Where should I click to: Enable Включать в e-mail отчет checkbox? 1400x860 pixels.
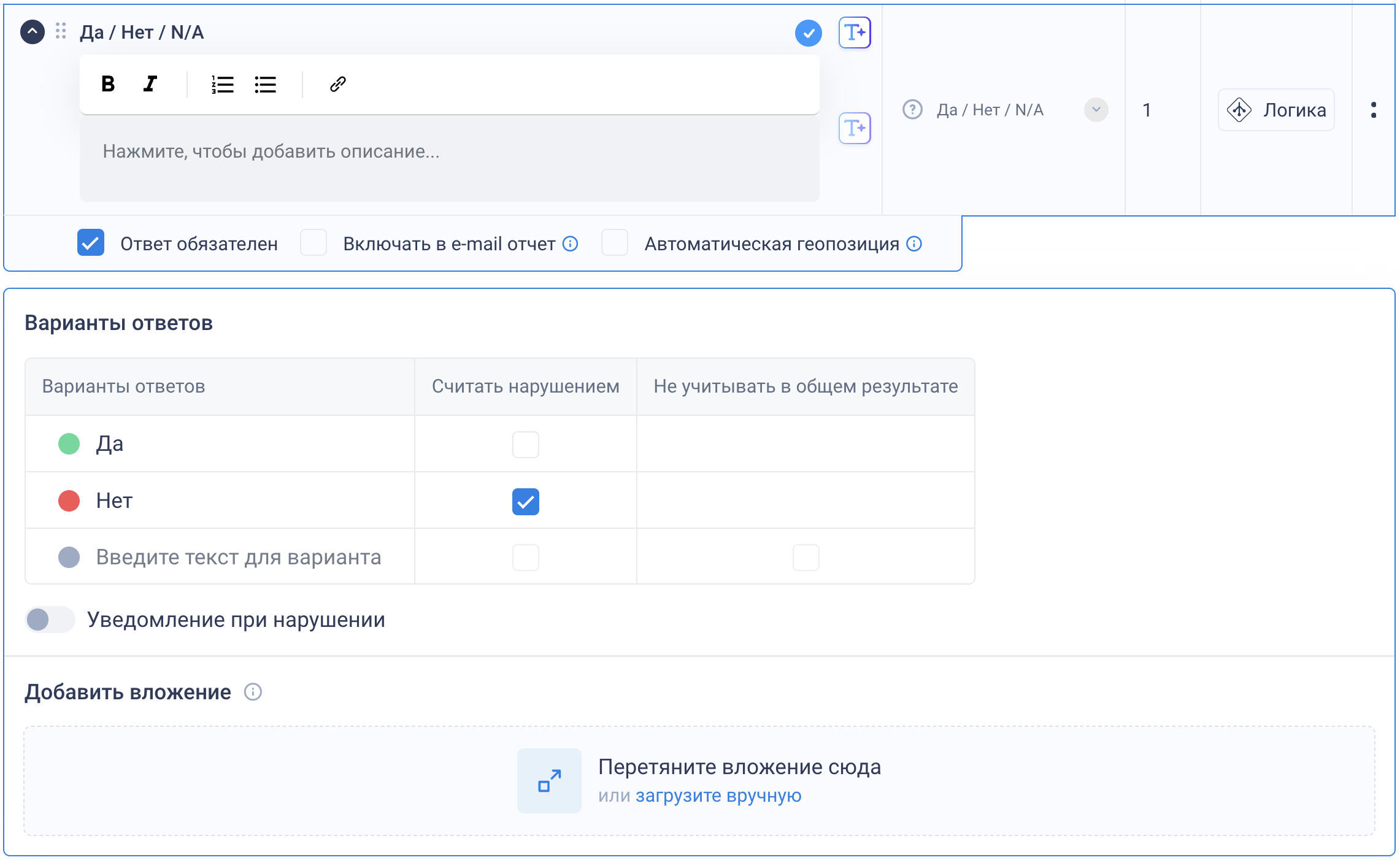point(313,243)
